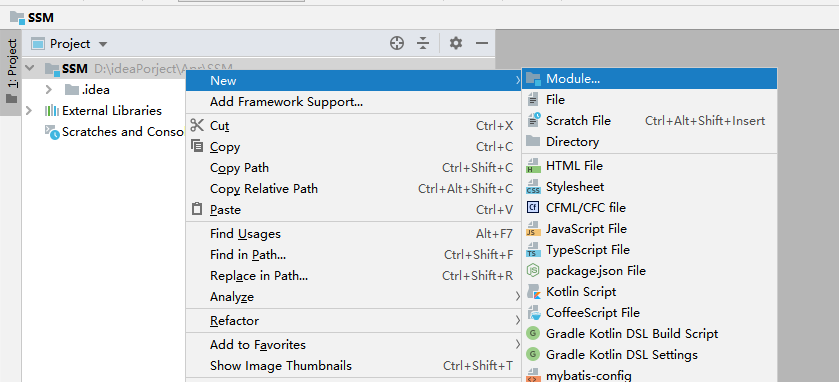
Task: Click the locate/scroll from source target icon
Action: click(x=397, y=43)
